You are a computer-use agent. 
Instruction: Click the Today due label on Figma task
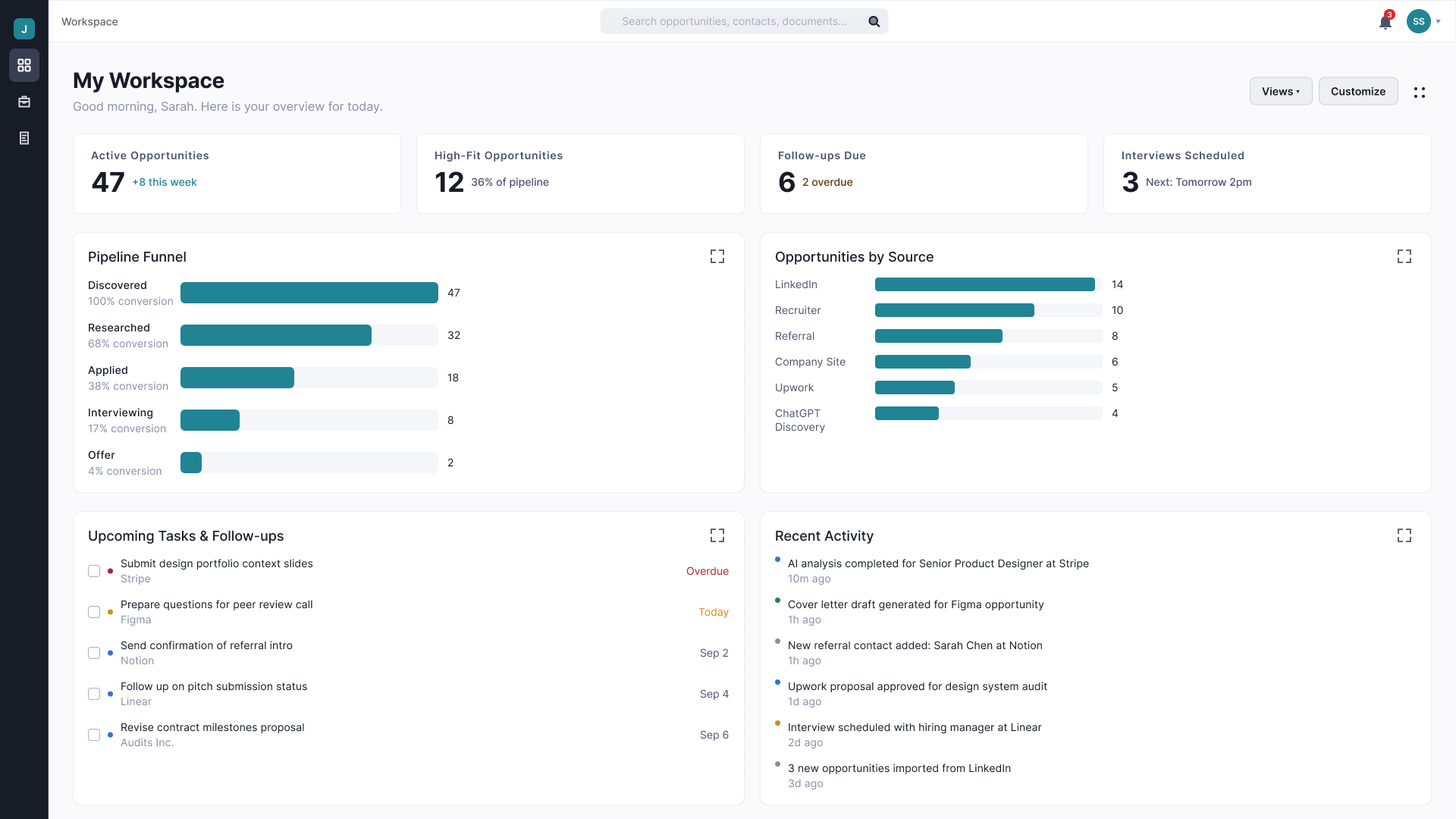(x=714, y=612)
